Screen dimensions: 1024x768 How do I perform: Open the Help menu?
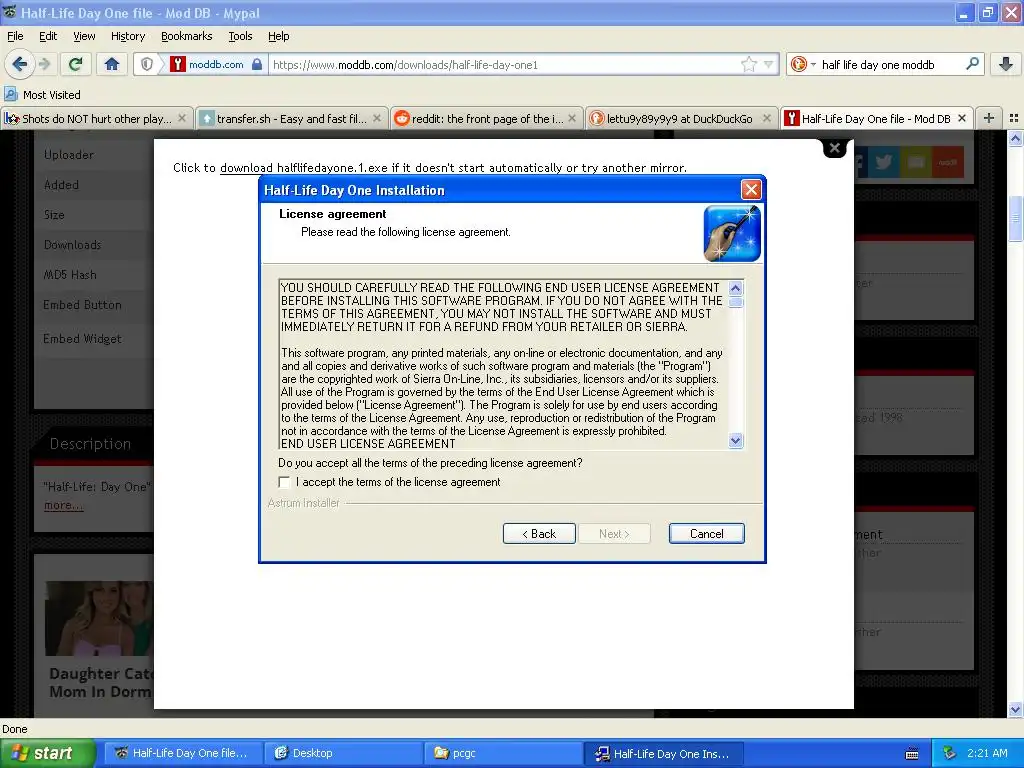click(278, 36)
